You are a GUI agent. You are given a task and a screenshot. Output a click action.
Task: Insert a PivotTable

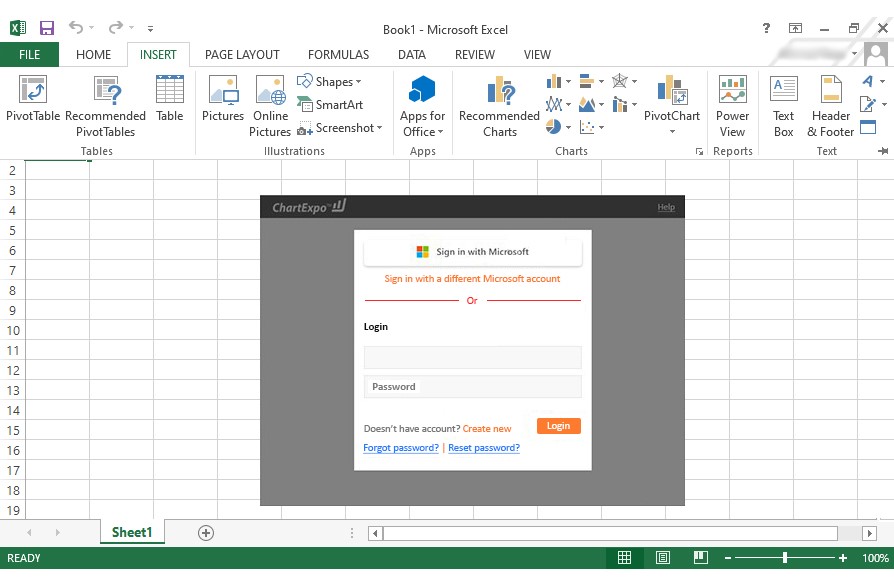(33, 99)
